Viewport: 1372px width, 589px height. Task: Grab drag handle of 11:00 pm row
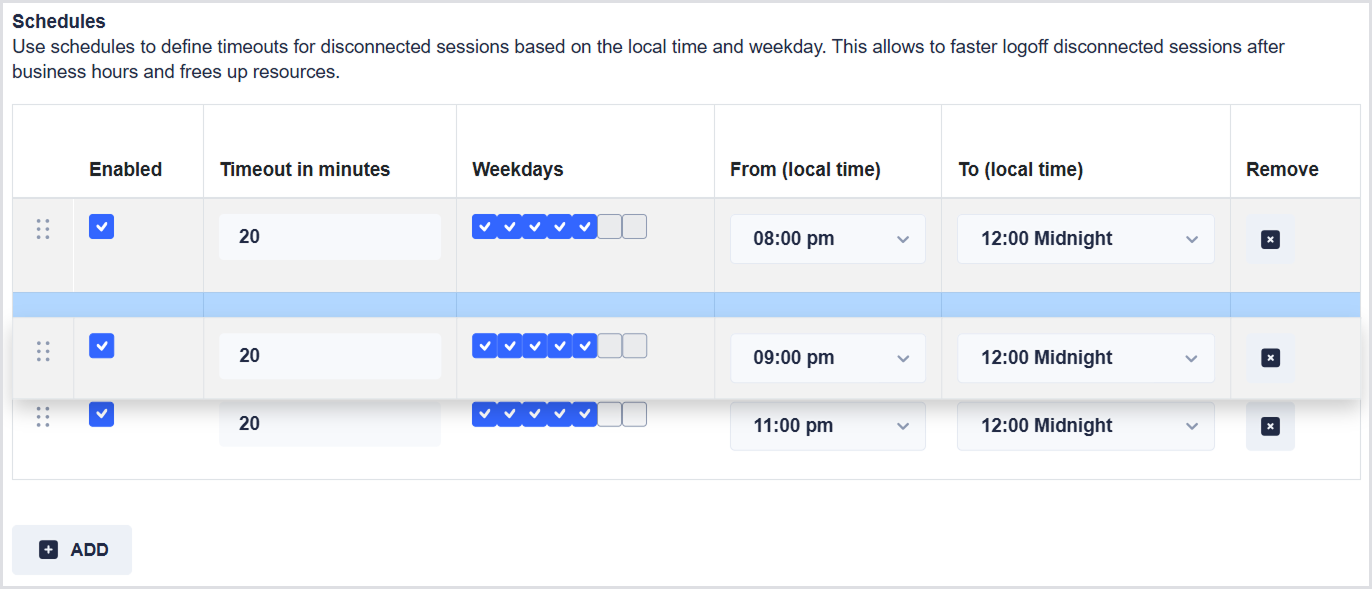pos(43,417)
